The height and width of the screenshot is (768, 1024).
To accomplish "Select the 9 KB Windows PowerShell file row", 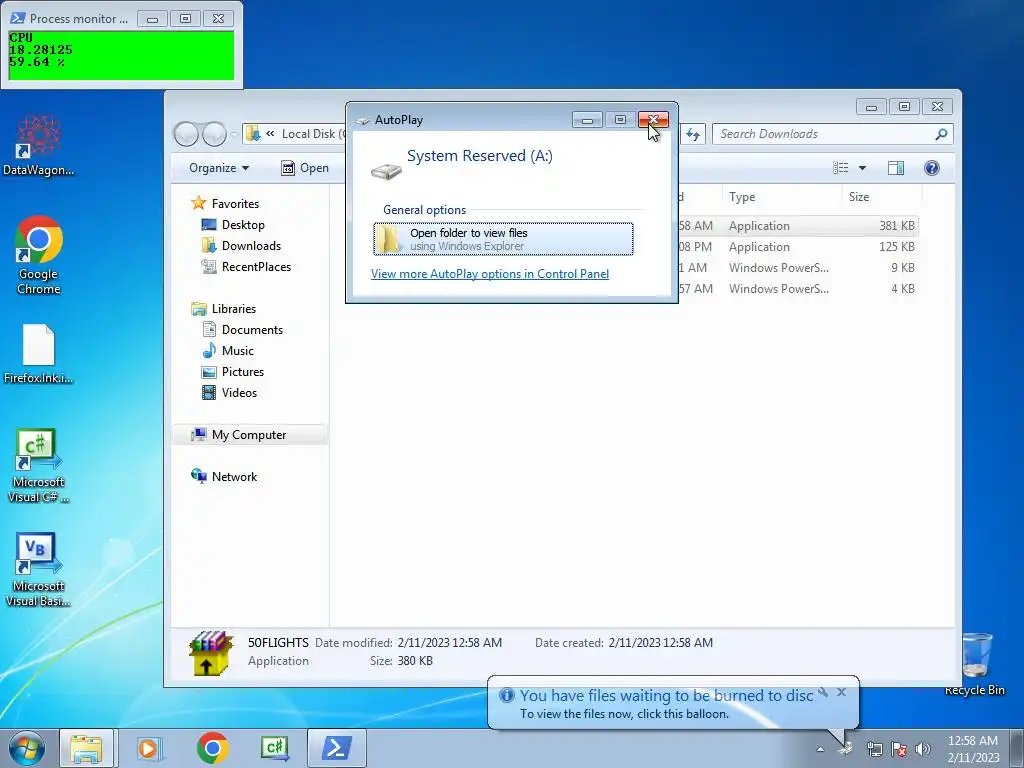I will point(797,268).
